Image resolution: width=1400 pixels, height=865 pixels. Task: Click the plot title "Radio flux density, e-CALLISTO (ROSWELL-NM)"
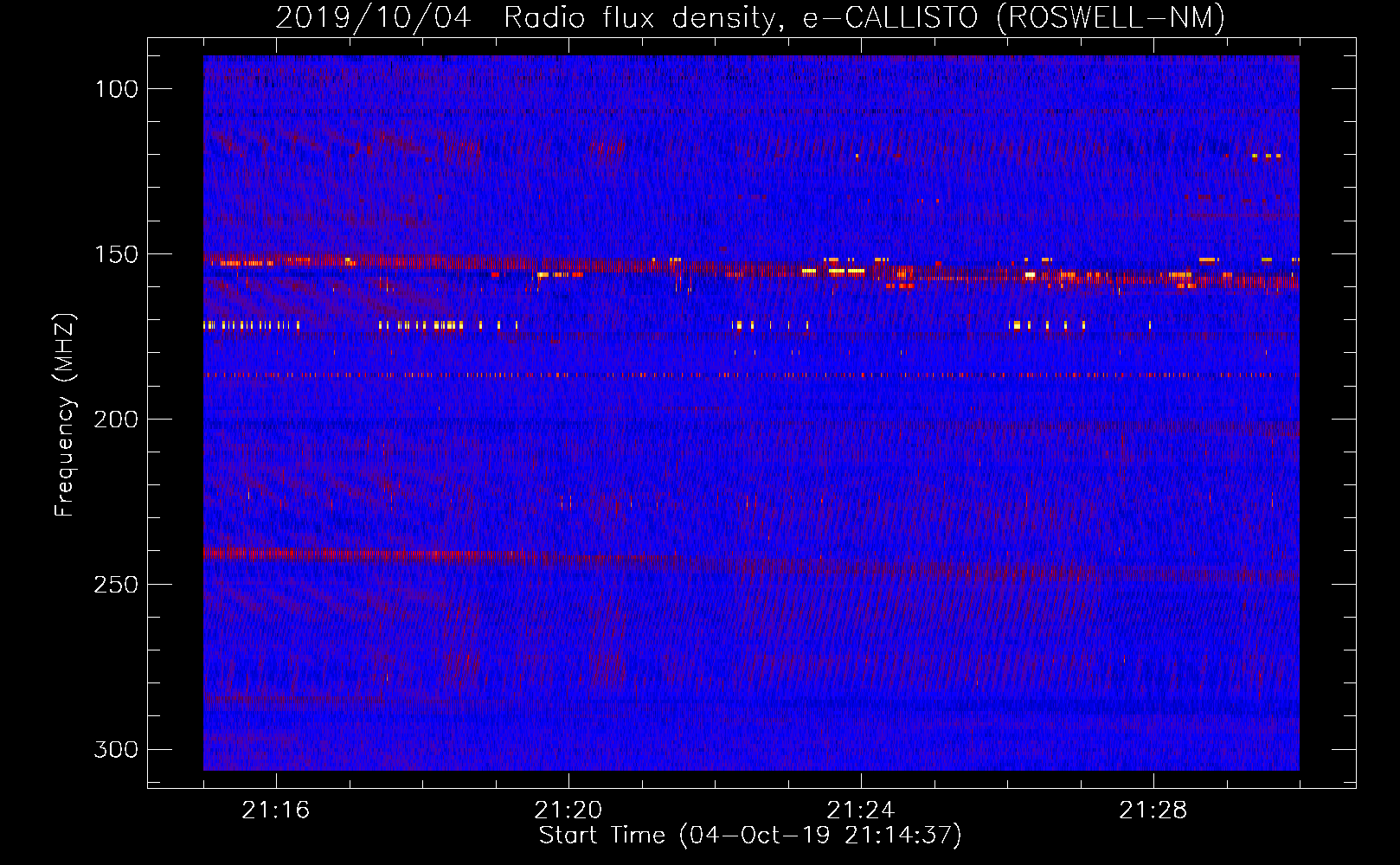tap(864, 17)
